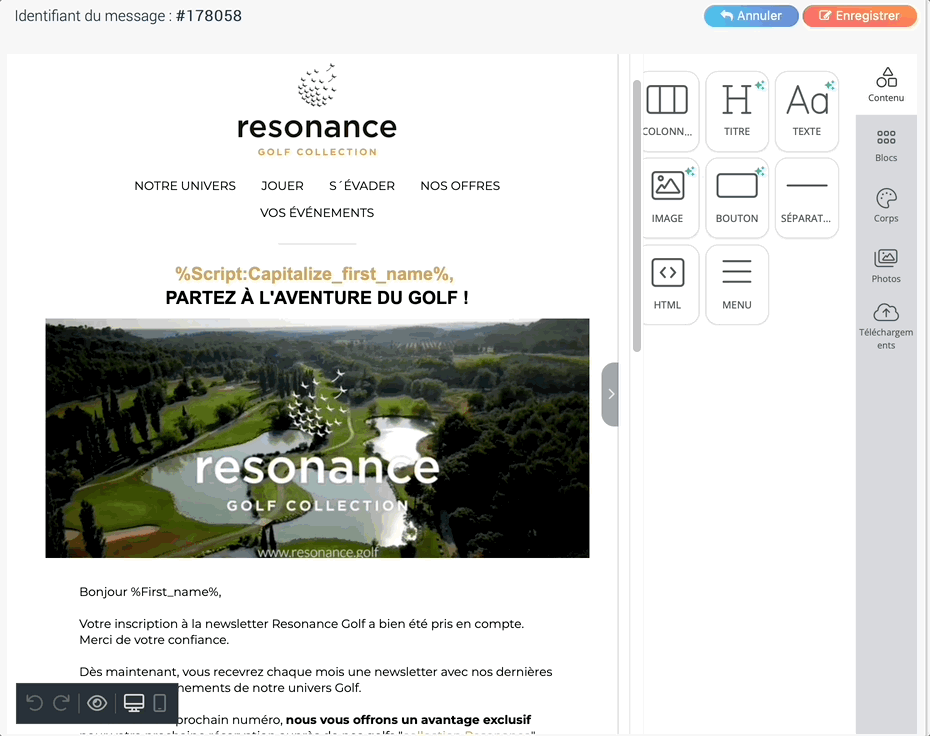The image size is (930, 736).
Task: Click the Annuler button
Action: 751,16
